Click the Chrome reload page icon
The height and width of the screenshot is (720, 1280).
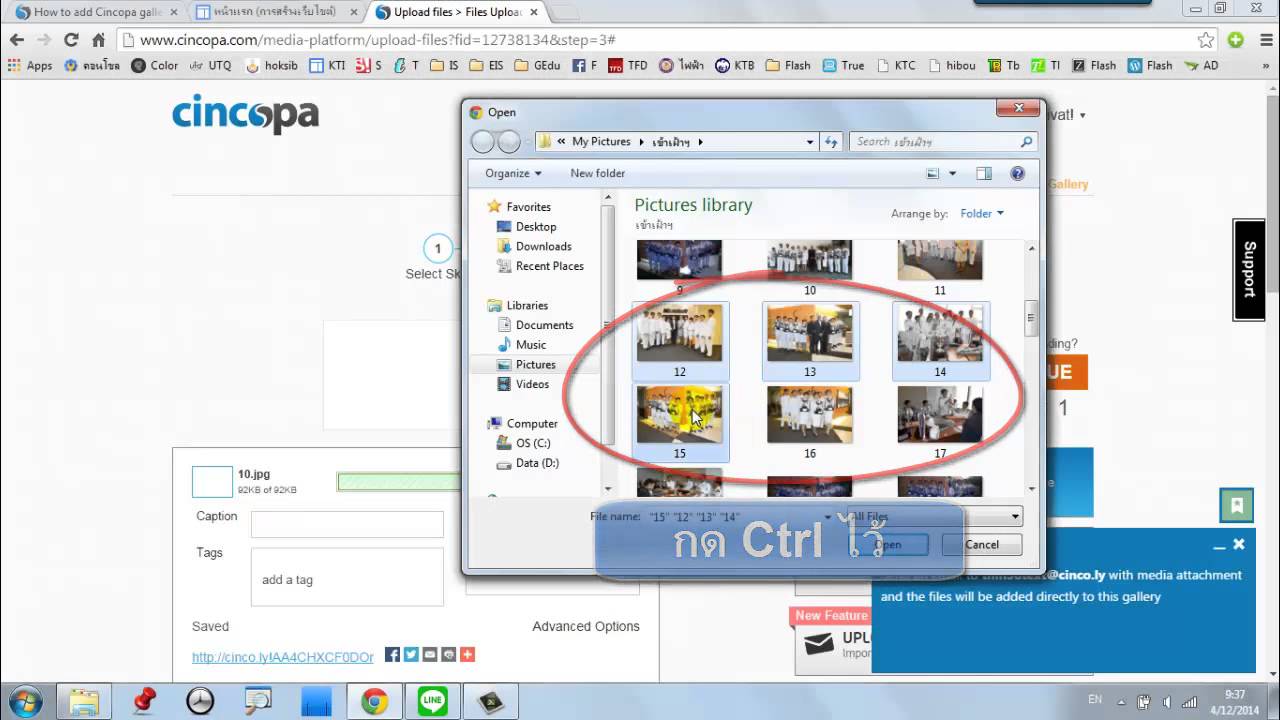[x=71, y=40]
